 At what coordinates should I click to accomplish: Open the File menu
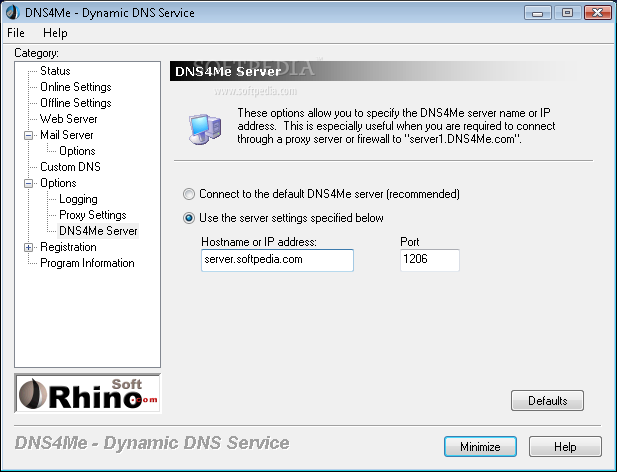16,33
